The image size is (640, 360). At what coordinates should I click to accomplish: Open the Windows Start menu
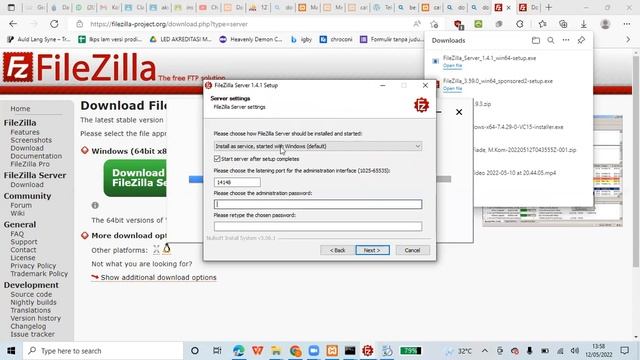(11, 351)
